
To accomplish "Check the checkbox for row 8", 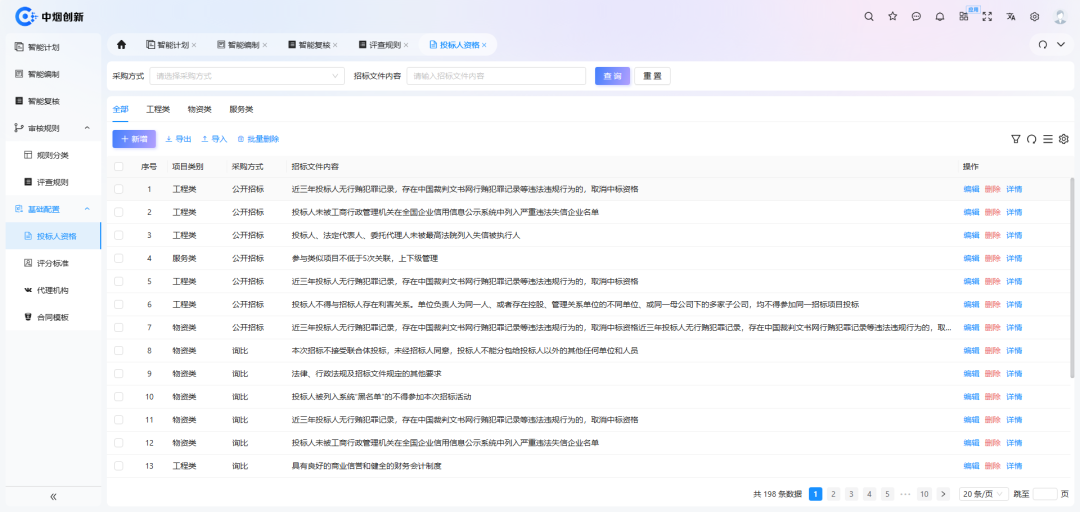I will 118,351.
